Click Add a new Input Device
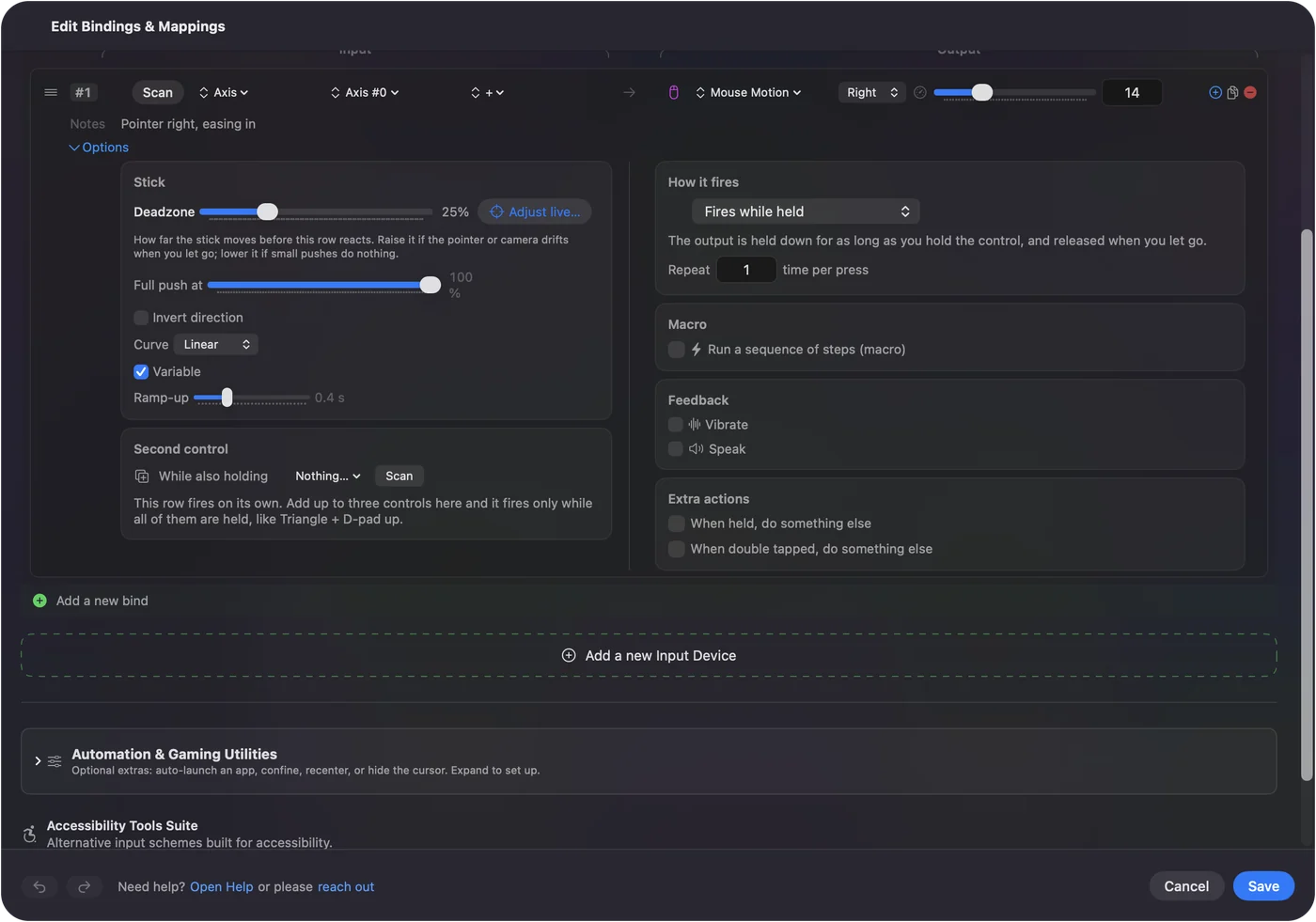 pyautogui.click(x=649, y=656)
